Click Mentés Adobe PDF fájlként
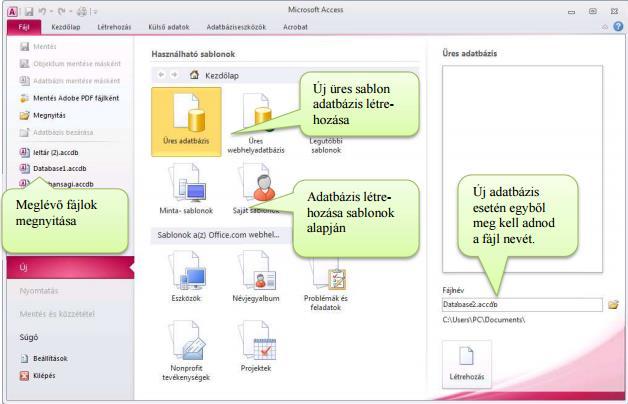 click(70, 98)
